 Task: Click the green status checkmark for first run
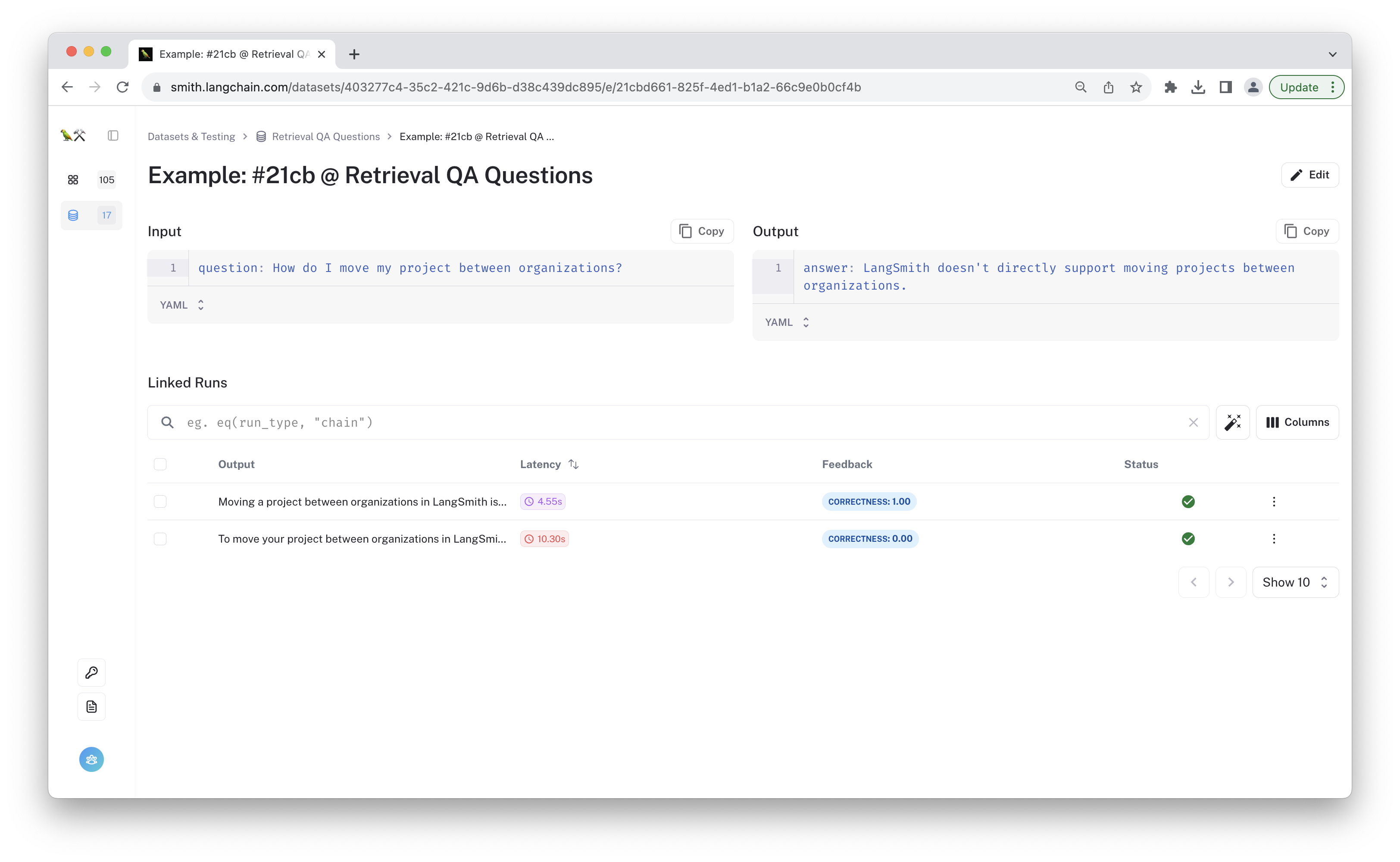click(1188, 501)
